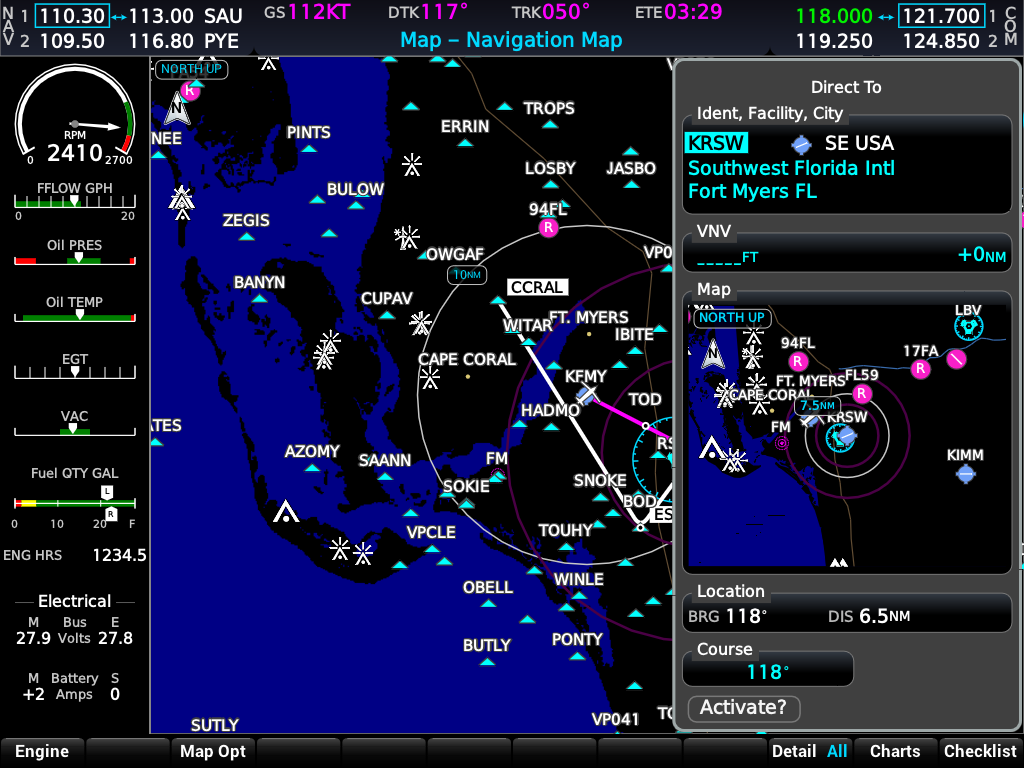Activate the Direct To with Activate? button
This screenshot has height=768, width=1024.
click(x=744, y=708)
